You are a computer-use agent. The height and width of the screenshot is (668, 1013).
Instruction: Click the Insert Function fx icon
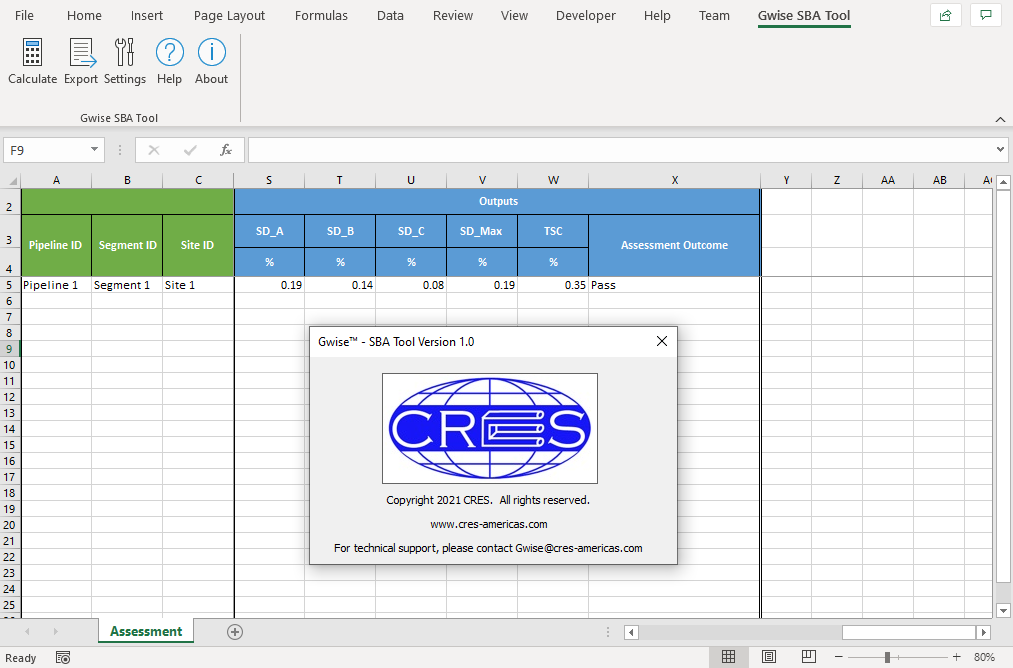click(225, 150)
